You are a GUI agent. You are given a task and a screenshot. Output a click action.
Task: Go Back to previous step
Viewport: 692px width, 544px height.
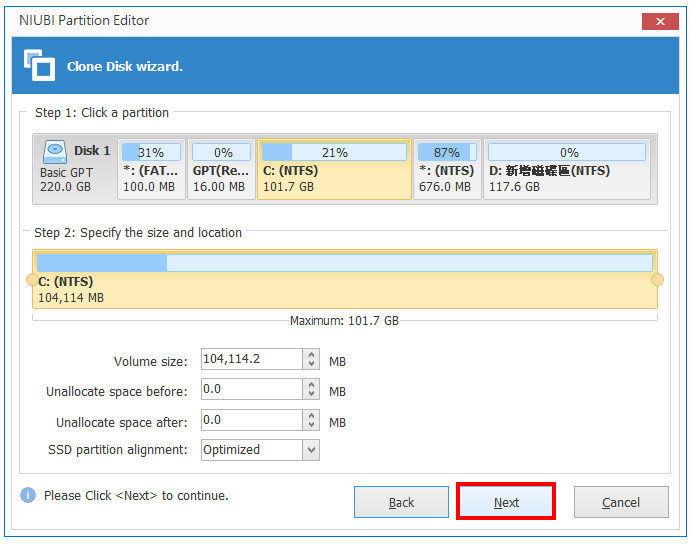pyautogui.click(x=401, y=502)
